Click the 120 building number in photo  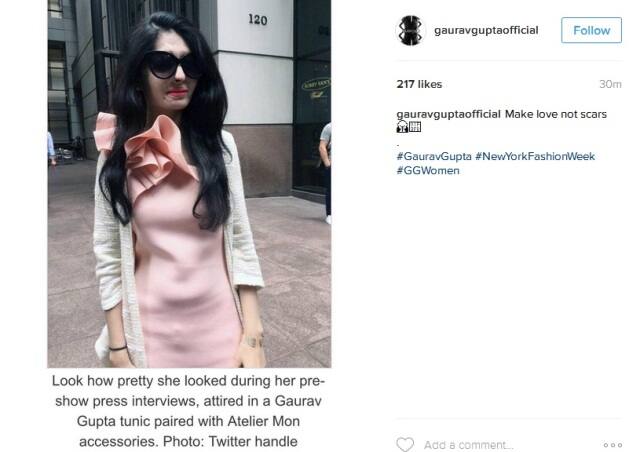[x=258, y=19]
